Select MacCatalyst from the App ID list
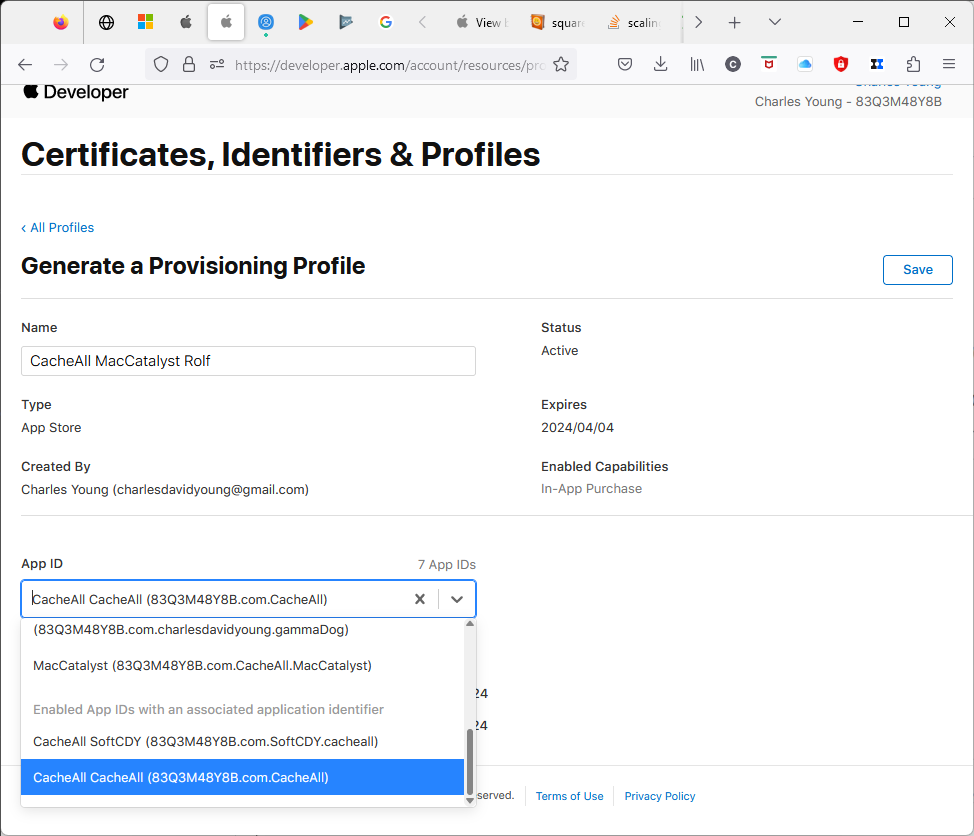This screenshot has width=974, height=836. [x=202, y=665]
